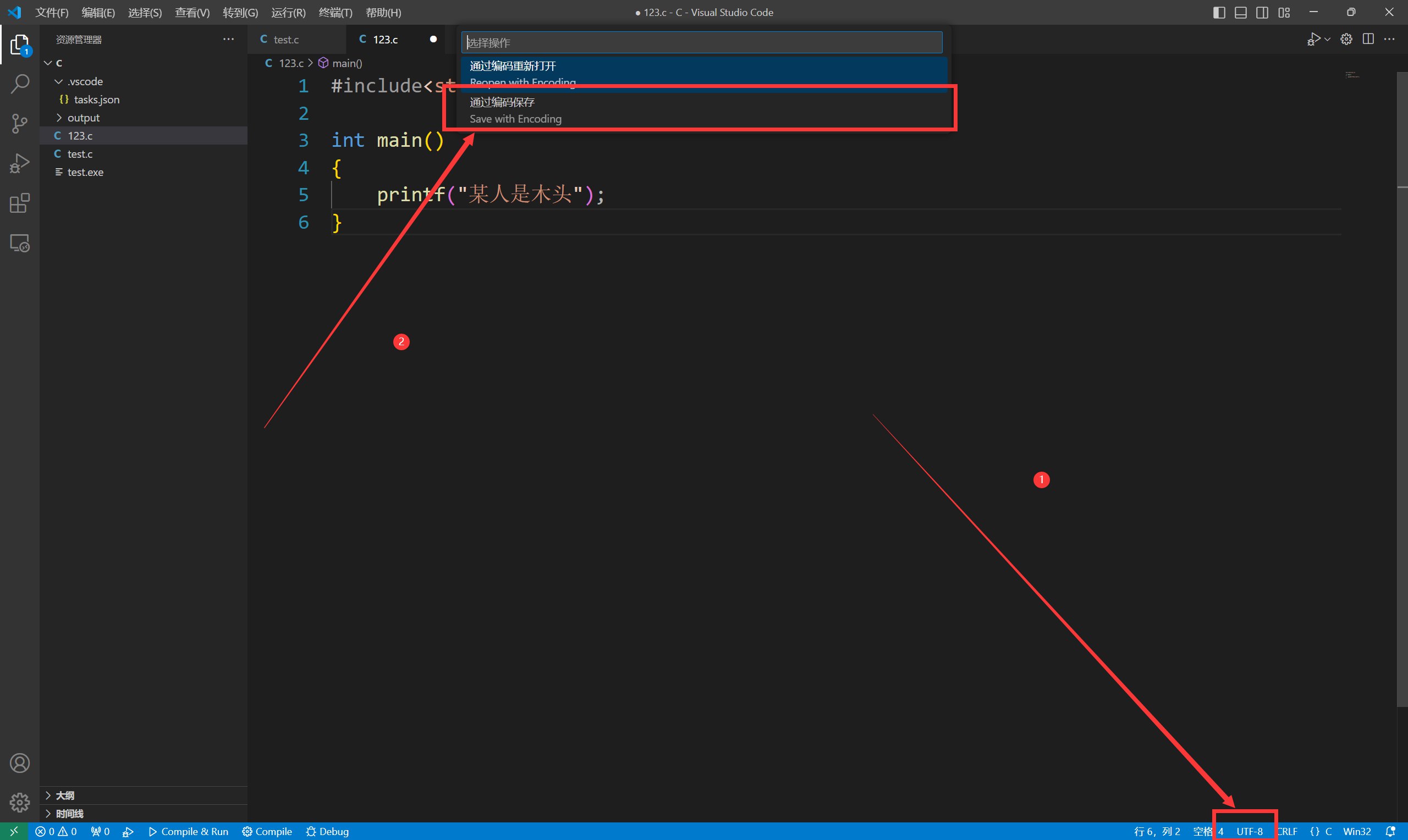Open test.c file in explorer
This screenshot has height=840, width=1408.
click(x=143, y=154)
